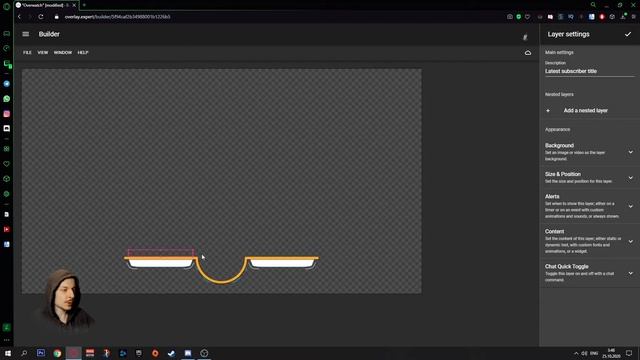Click the browser search magnifier icon
The width and height of the screenshot is (640, 360).
[593, 5]
